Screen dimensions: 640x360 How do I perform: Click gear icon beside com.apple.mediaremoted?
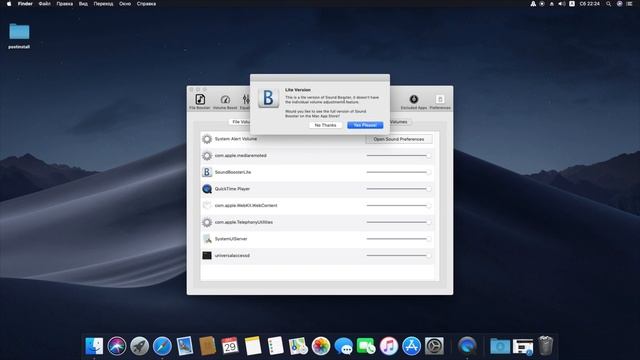click(207, 156)
